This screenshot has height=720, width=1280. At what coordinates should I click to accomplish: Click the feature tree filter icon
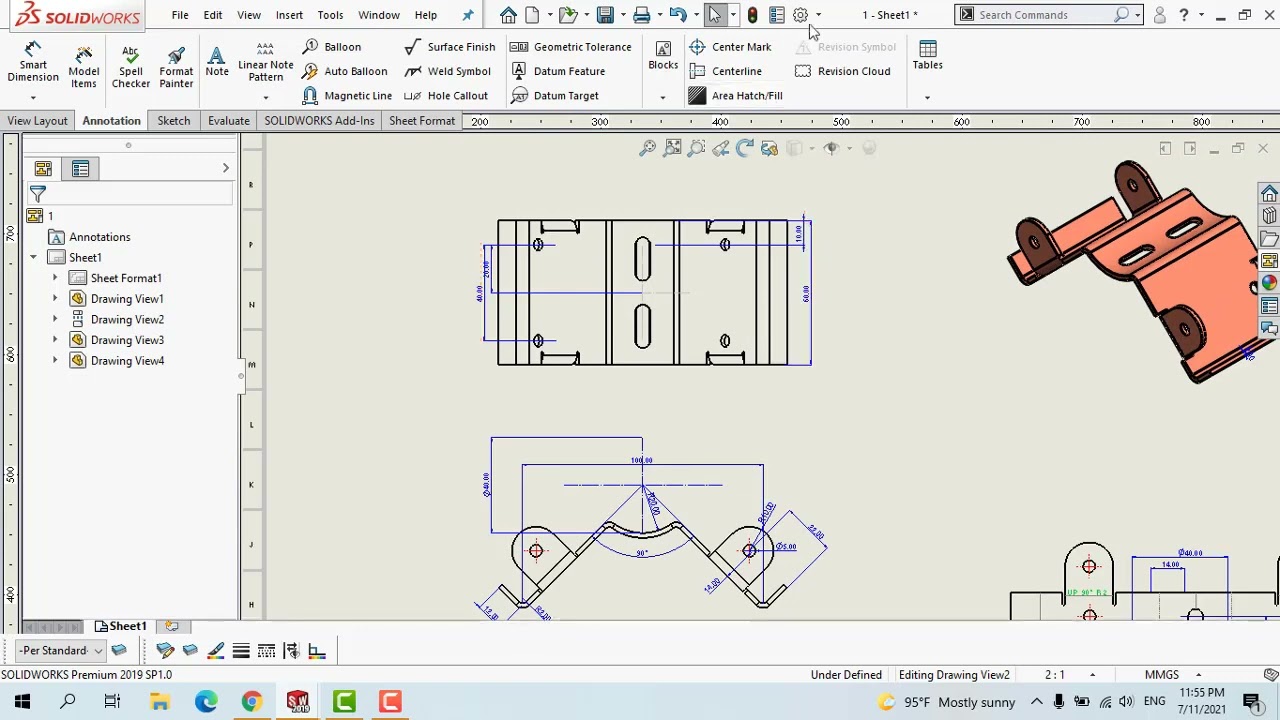pyautogui.click(x=38, y=194)
